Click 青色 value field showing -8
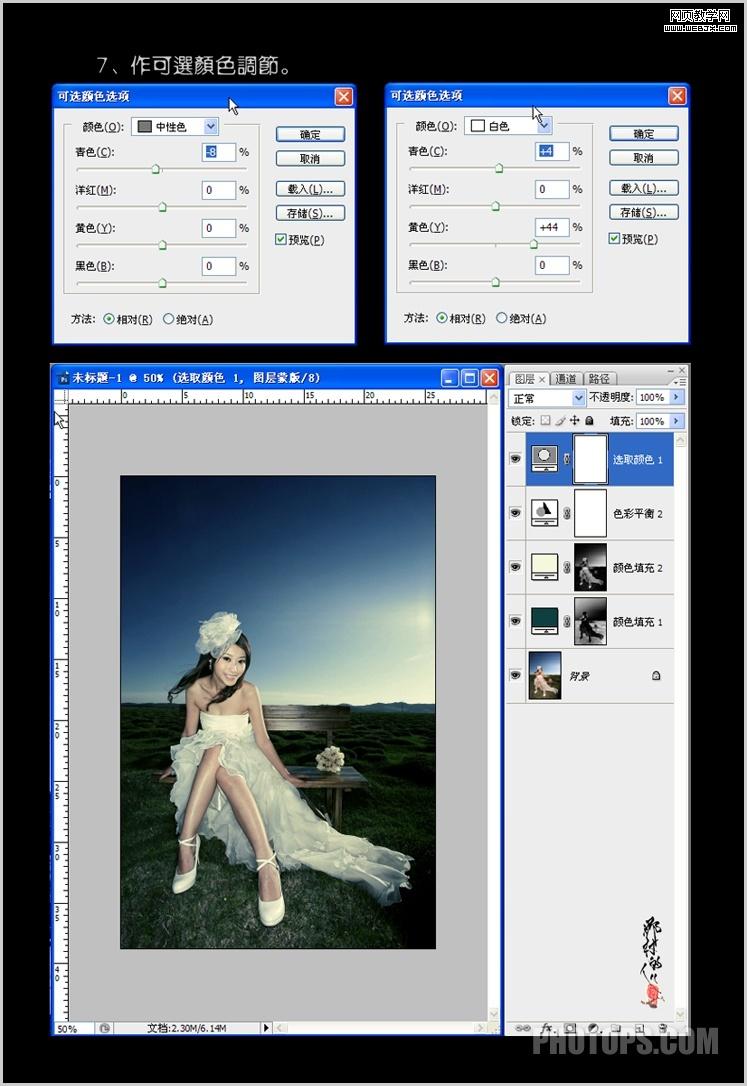 [219, 152]
